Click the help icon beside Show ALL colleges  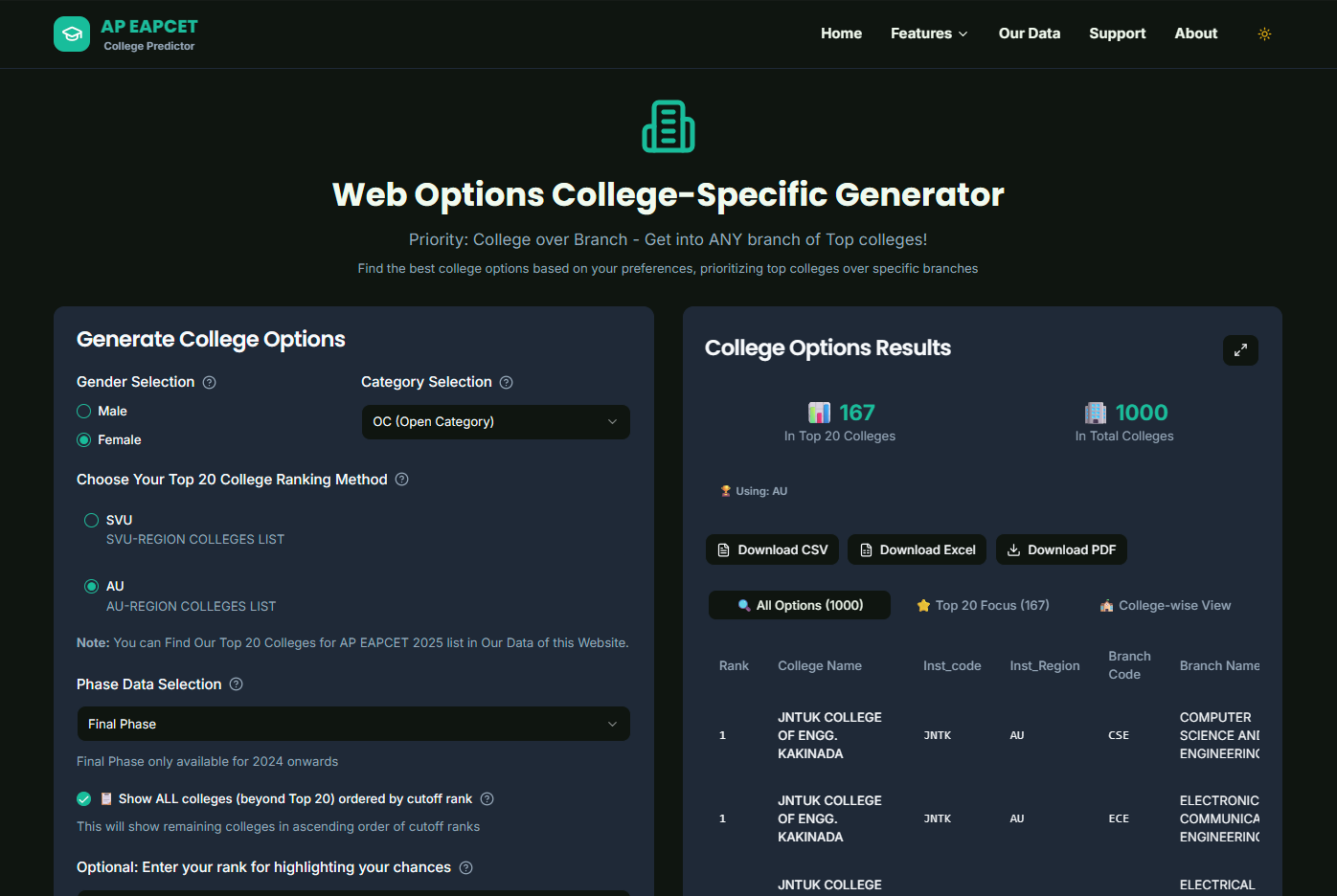[487, 798]
